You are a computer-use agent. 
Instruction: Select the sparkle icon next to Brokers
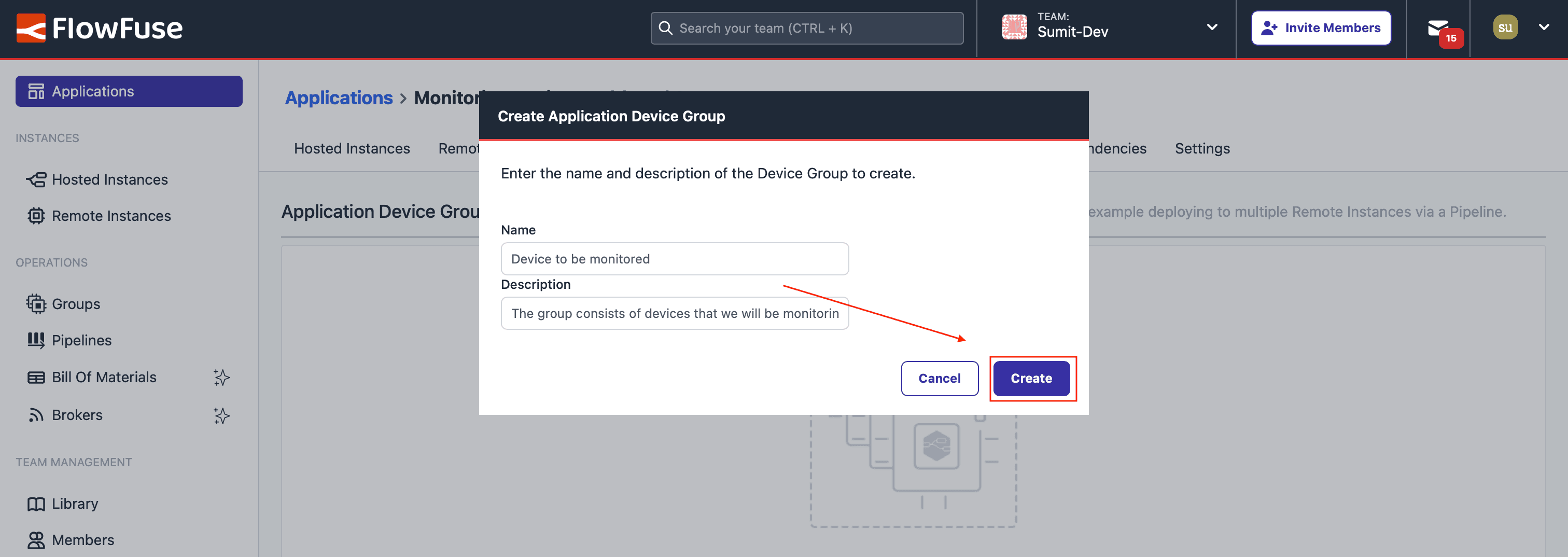[221, 416]
